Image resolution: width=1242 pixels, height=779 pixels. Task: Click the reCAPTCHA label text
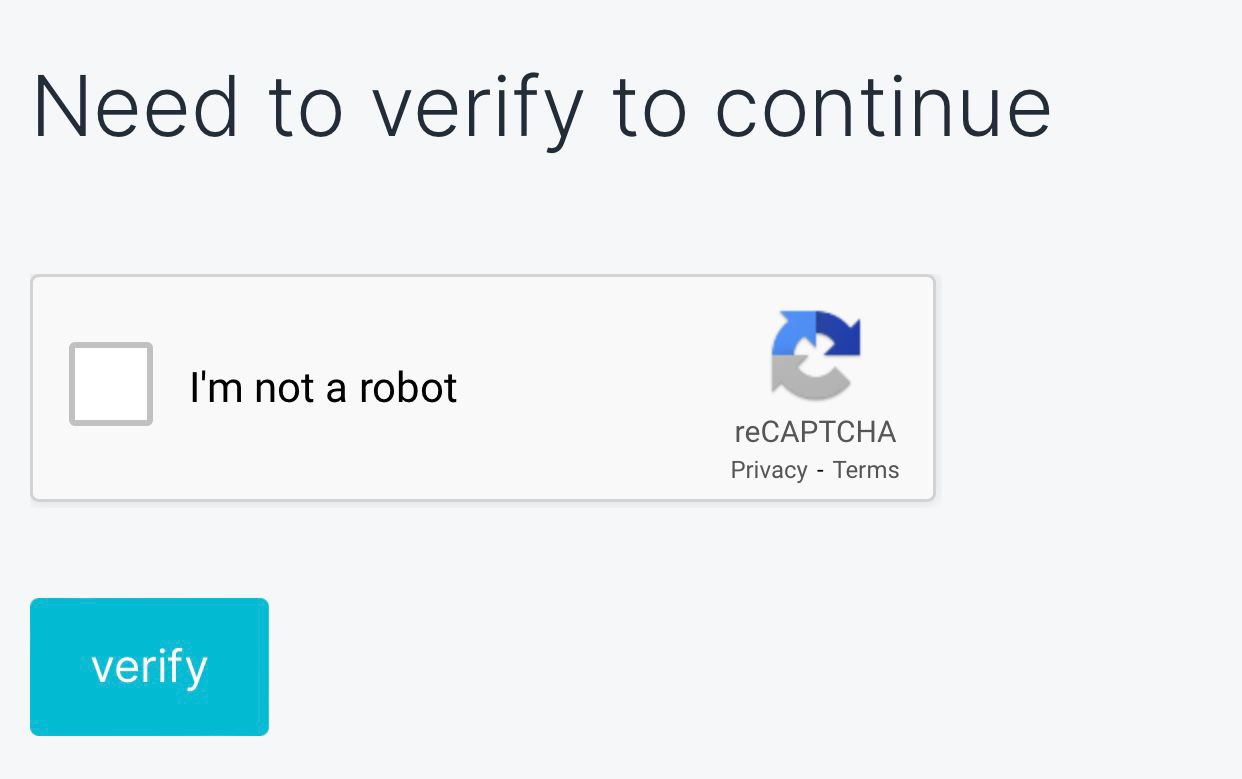pyautogui.click(x=815, y=434)
